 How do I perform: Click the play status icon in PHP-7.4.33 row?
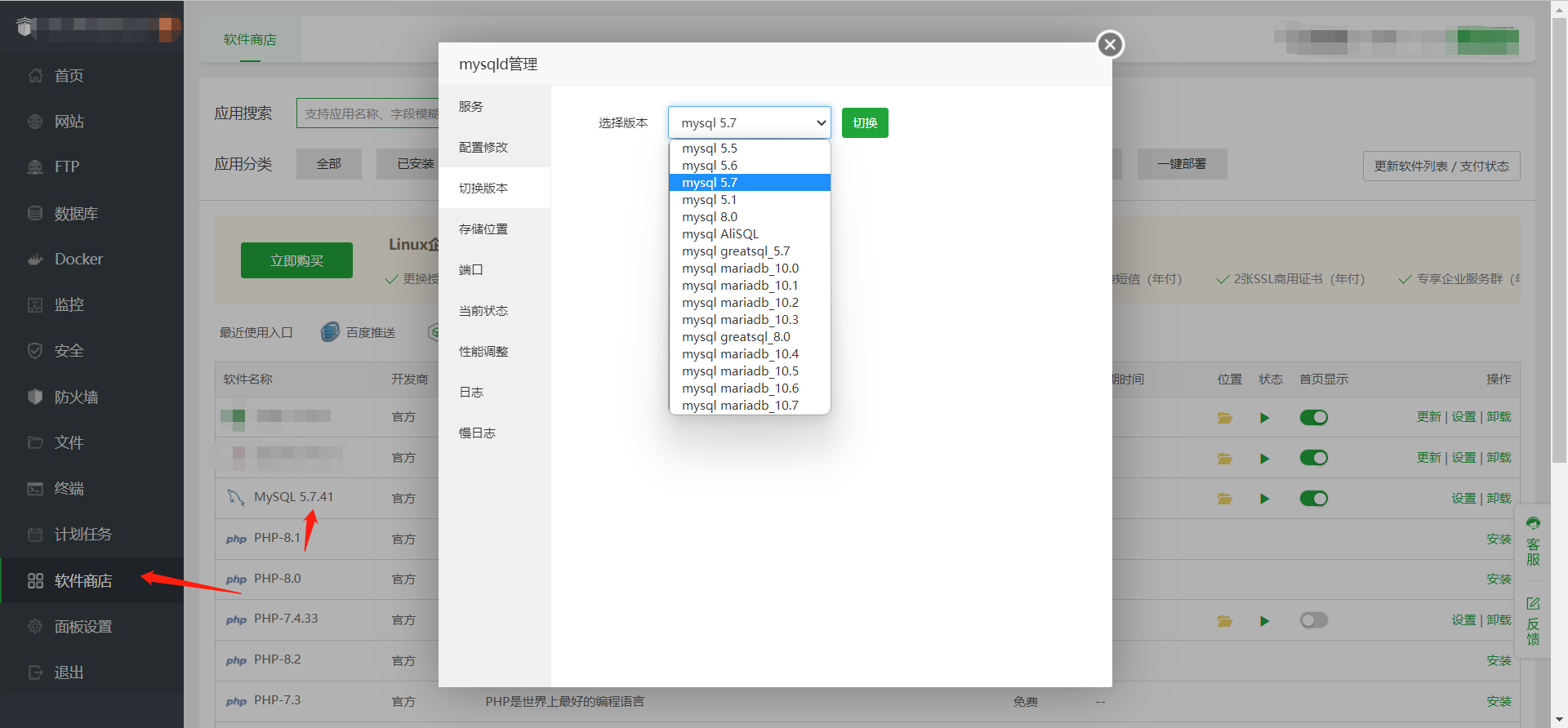tap(1264, 621)
